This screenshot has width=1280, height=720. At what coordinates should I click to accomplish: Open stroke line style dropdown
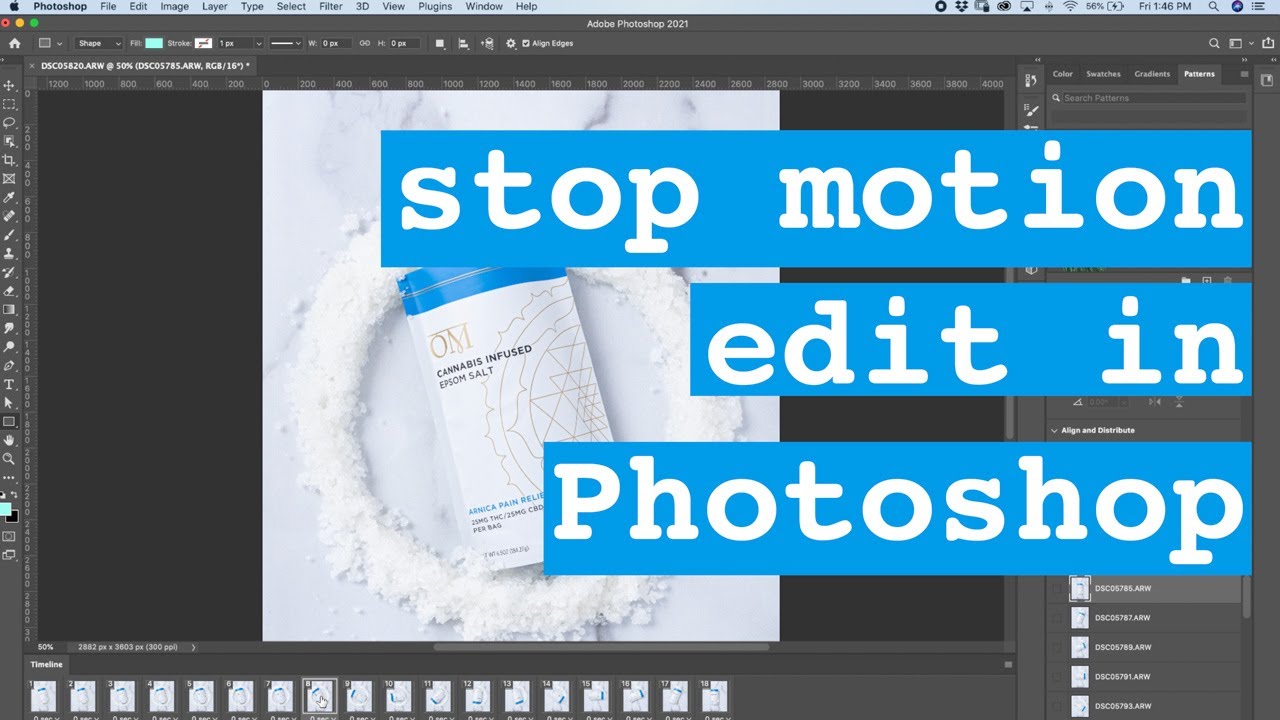[287, 43]
